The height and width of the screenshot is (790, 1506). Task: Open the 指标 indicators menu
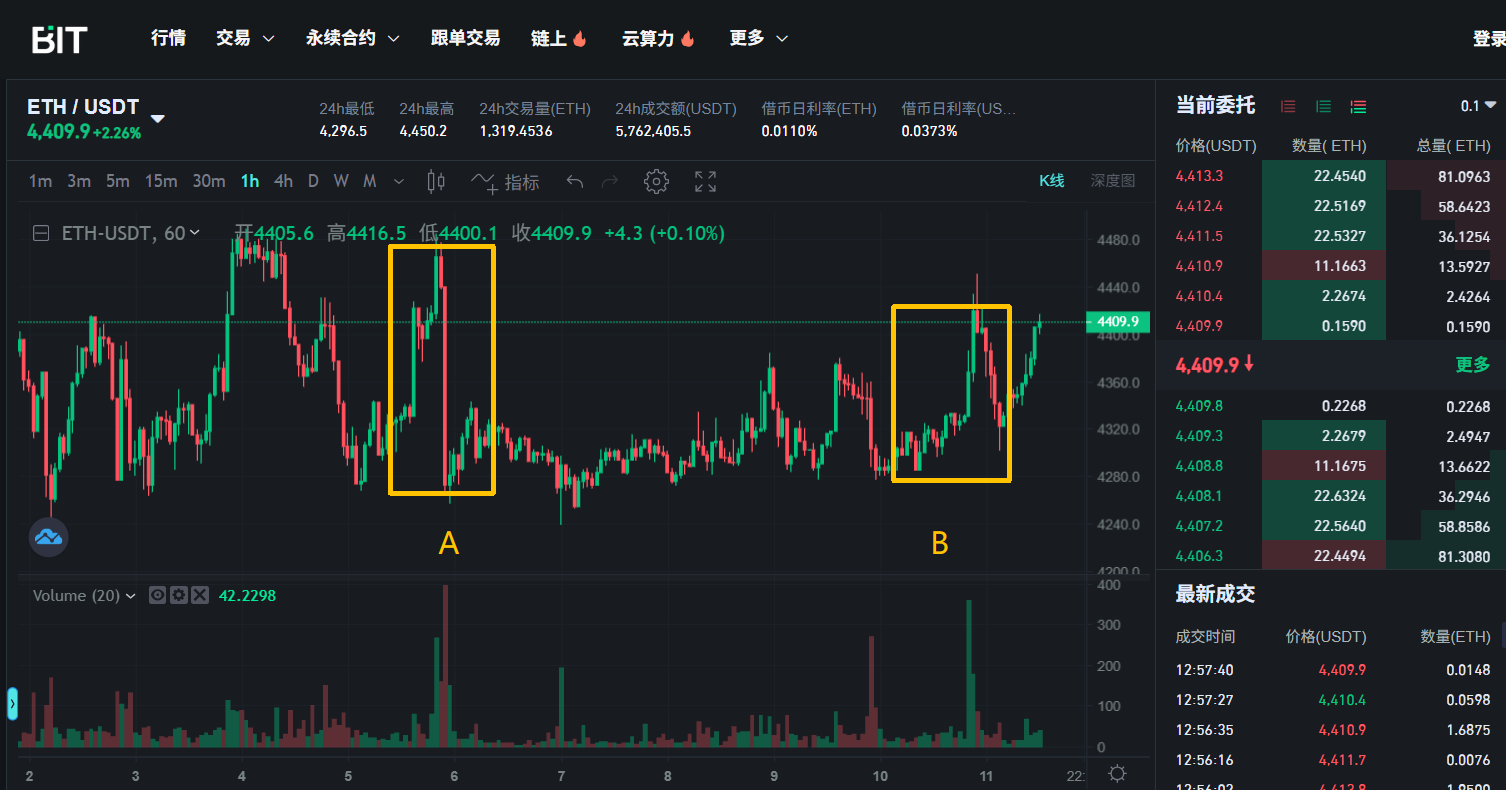(507, 182)
